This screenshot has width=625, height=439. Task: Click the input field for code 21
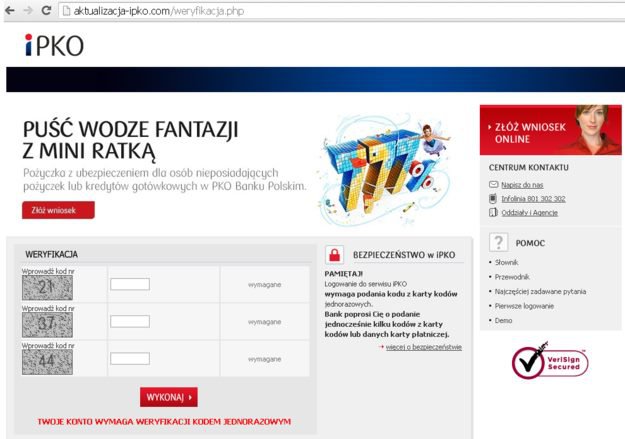[x=130, y=285]
